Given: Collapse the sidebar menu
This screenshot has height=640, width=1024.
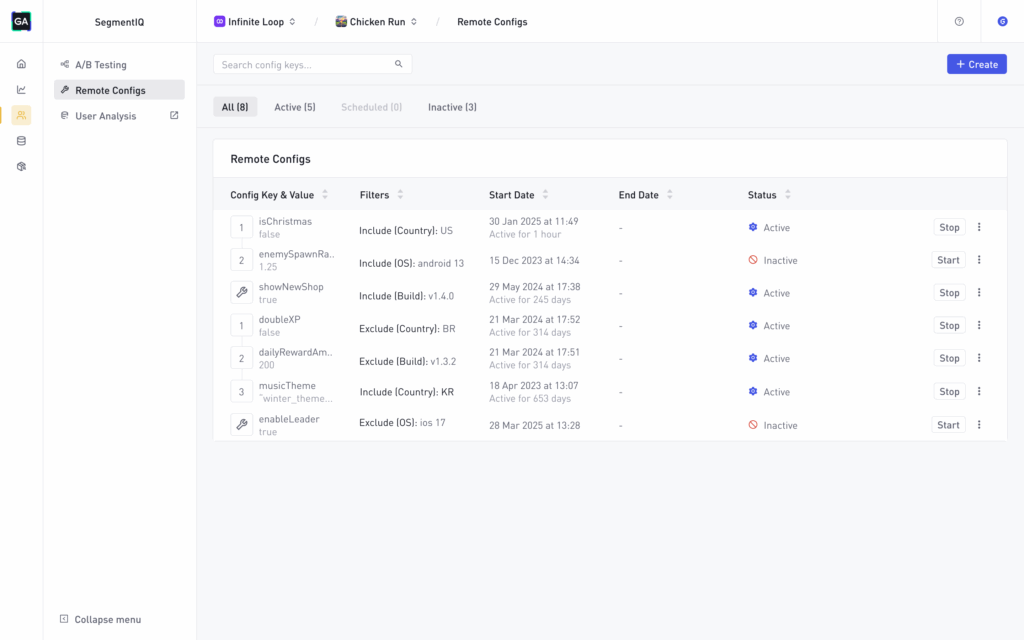Looking at the screenshot, I should 100,619.
